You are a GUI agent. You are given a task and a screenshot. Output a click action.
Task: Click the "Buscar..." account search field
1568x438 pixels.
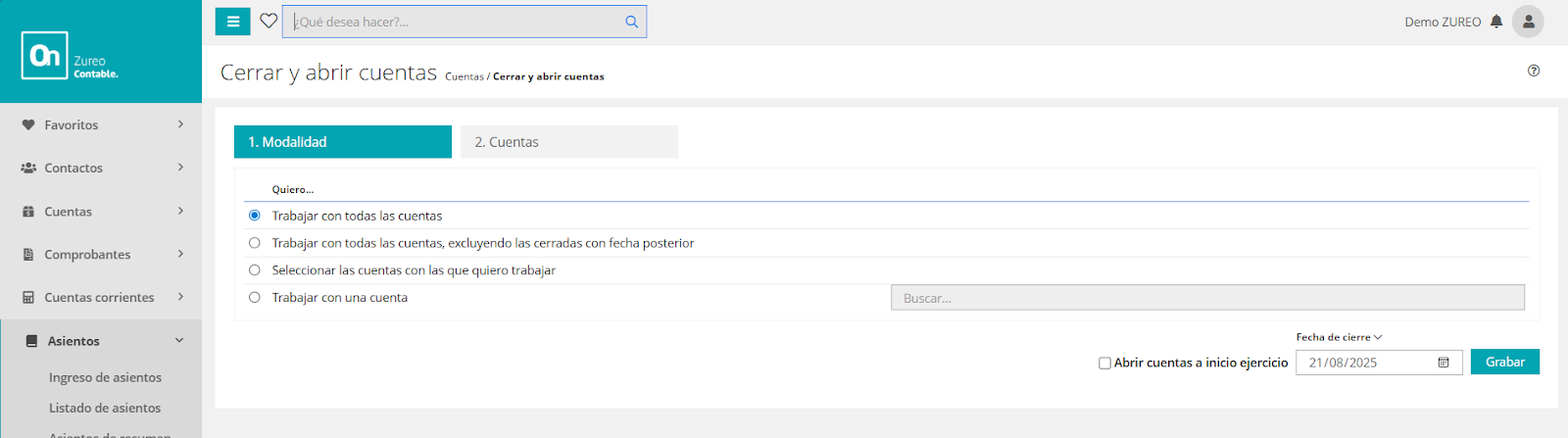click(1206, 298)
